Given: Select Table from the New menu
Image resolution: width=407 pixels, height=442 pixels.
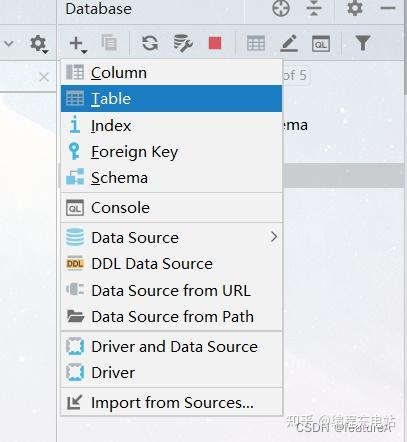Looking at the screenshot, I should coord(171,99).
